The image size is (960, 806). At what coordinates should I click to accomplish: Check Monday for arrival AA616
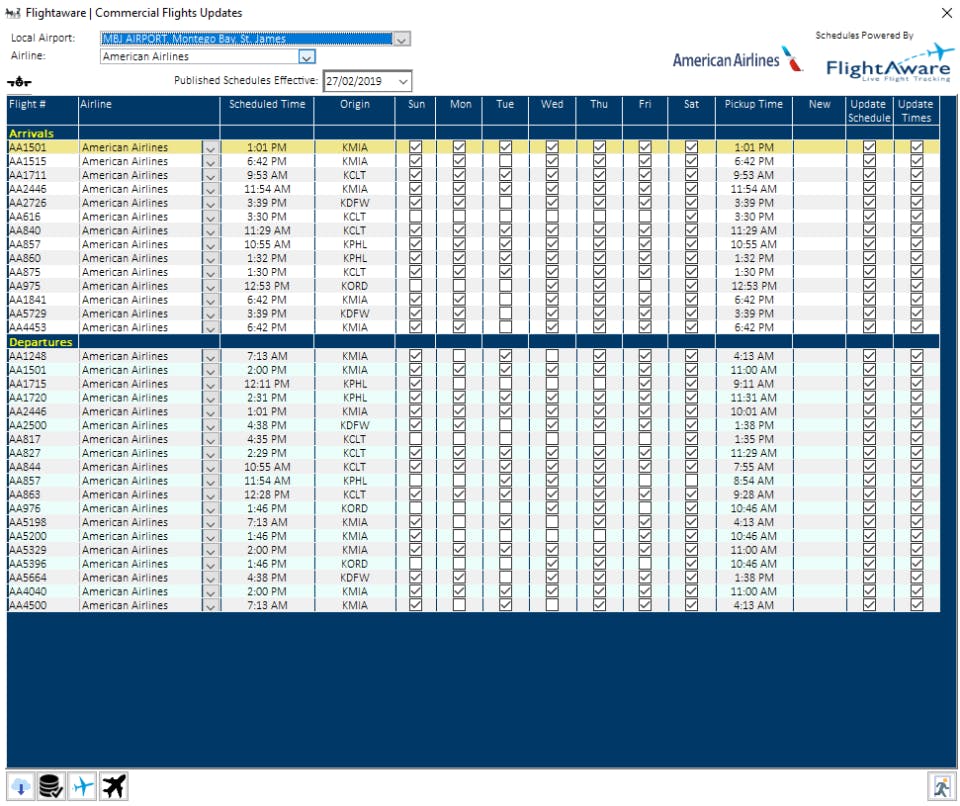click(459, 216)
